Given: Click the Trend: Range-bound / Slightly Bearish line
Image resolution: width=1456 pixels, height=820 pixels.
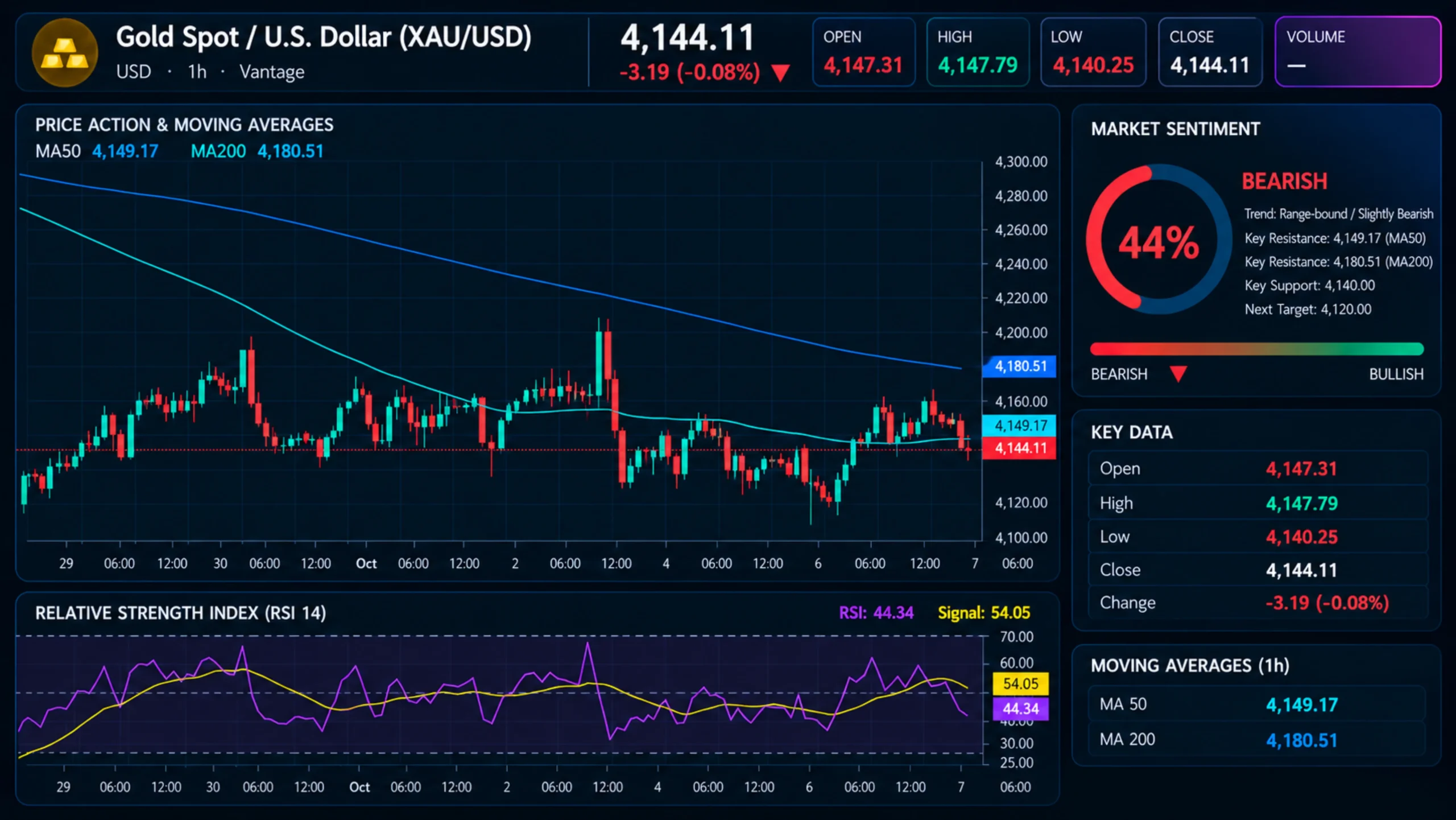Looking at the screenshot, I should click(1339, 214).
